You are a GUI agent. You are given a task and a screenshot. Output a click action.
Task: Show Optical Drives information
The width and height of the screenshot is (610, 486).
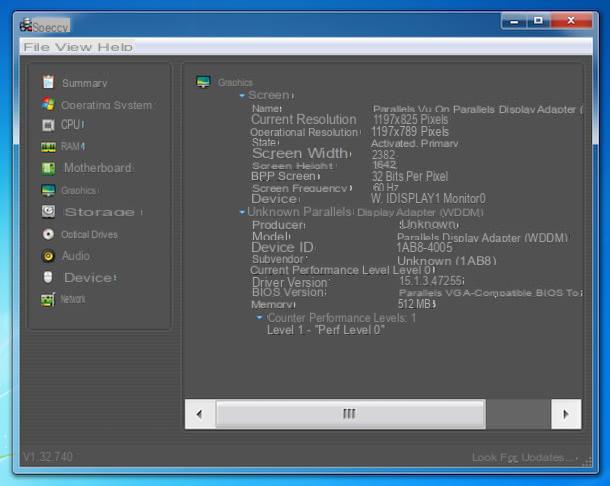(x=89, y=234)
